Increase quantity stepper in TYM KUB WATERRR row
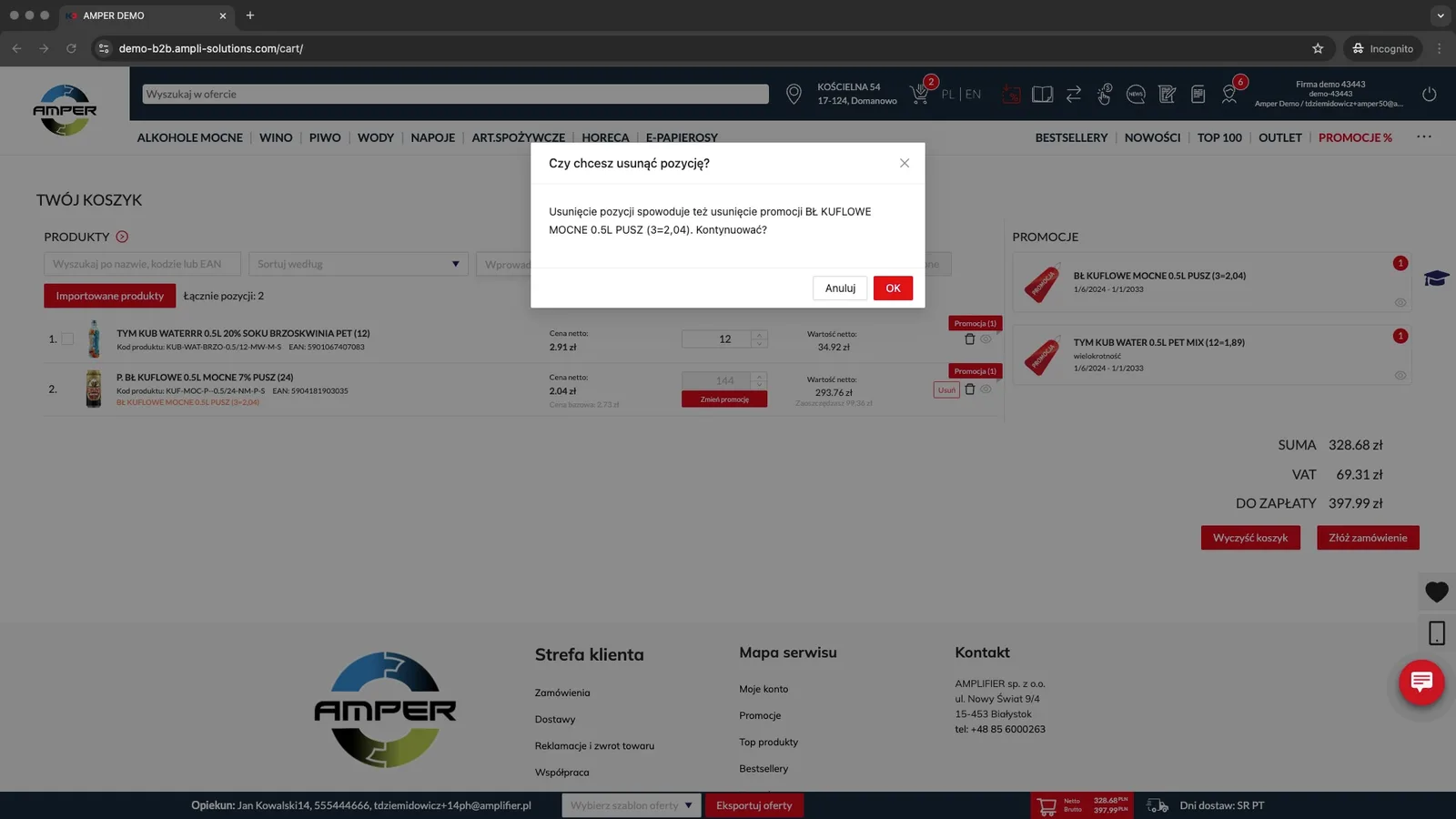1456x819 pixels. (x=759, y=334)
